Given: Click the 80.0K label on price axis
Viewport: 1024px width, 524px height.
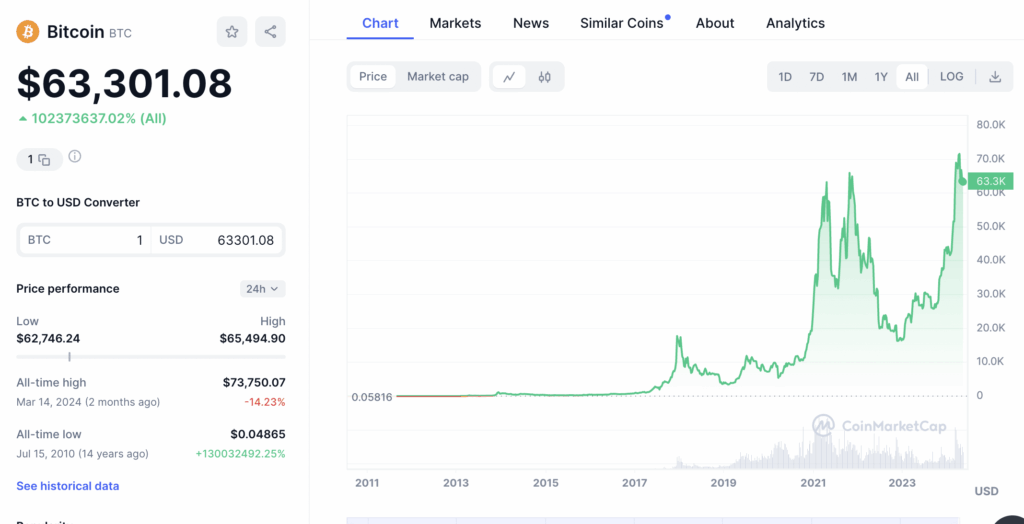Looking at the screenshot, I should click(x=991, y=124).
